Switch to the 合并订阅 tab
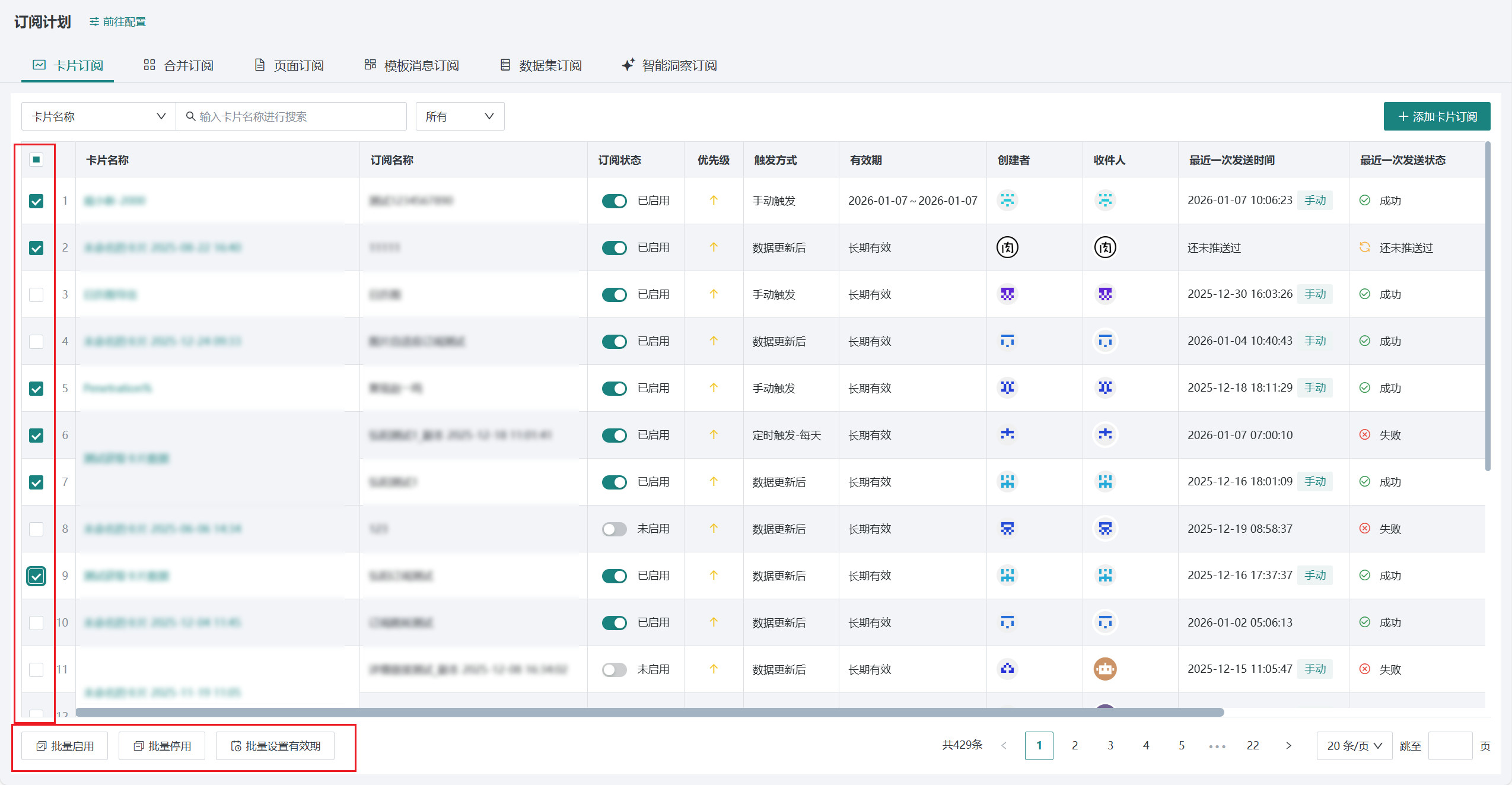 coord(179,65)
